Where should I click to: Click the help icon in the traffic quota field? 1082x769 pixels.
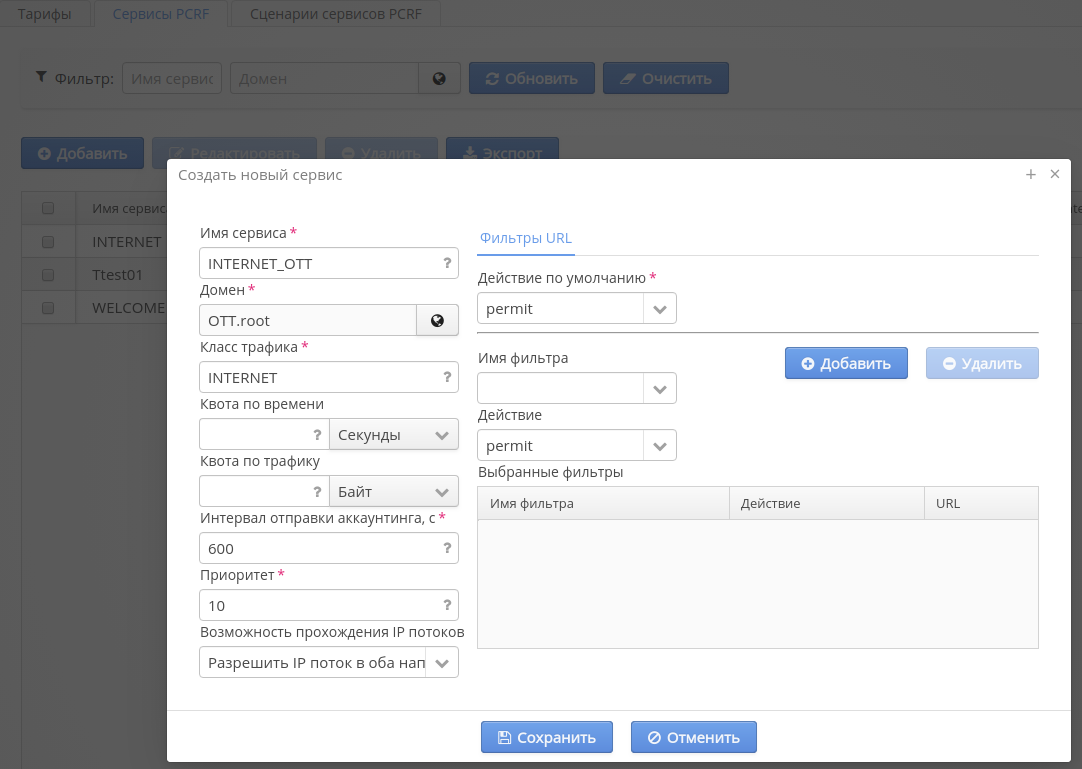pyautogui.click(x=317, y=491)
